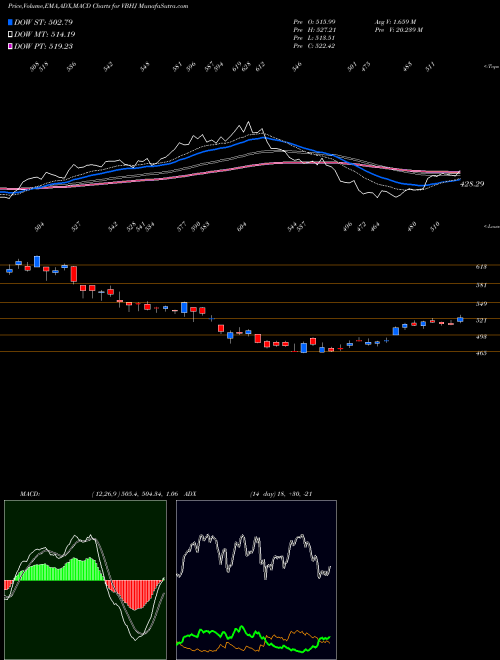Click inside the dark blue ADX panel
500x660 pixels.
256,580
